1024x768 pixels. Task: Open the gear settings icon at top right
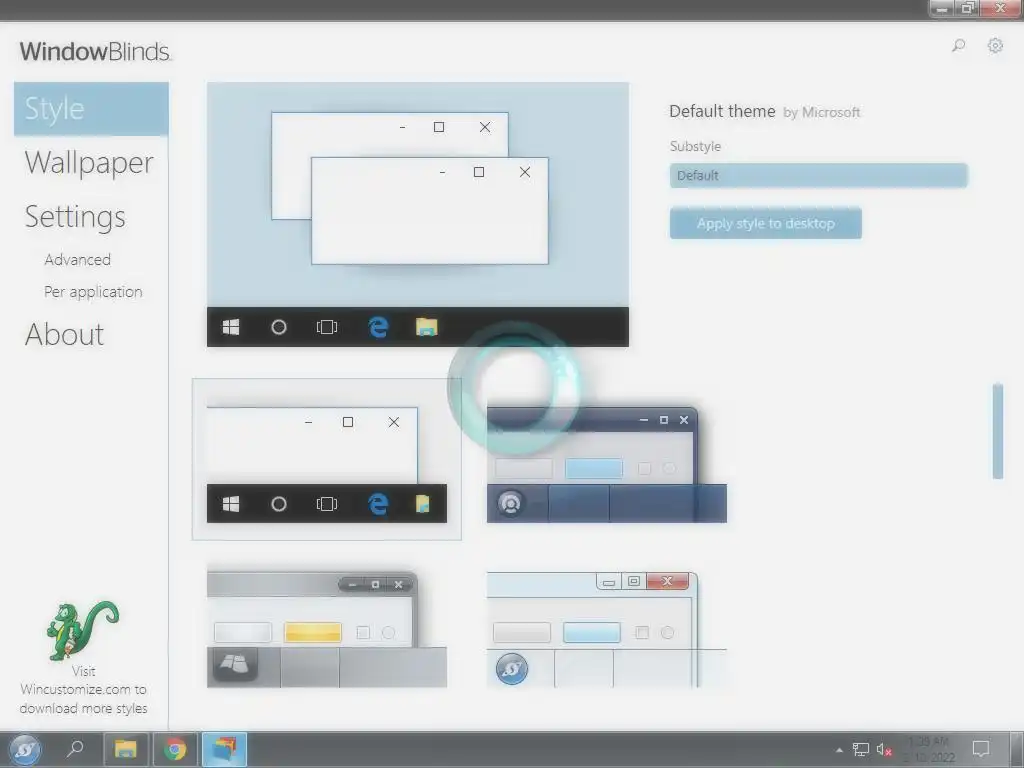point(995,46)
